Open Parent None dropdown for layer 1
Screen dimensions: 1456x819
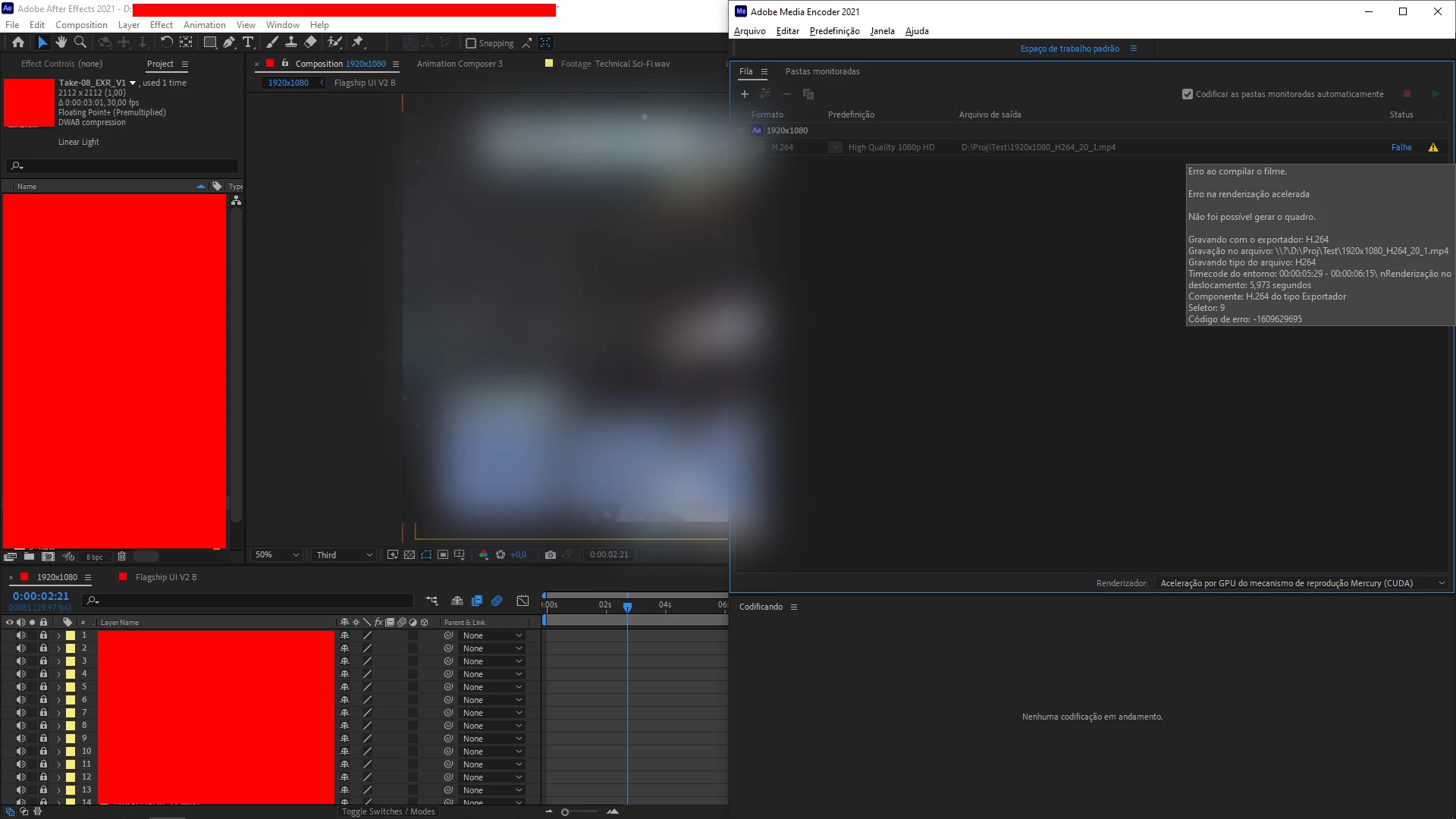(x=492, y=635)
